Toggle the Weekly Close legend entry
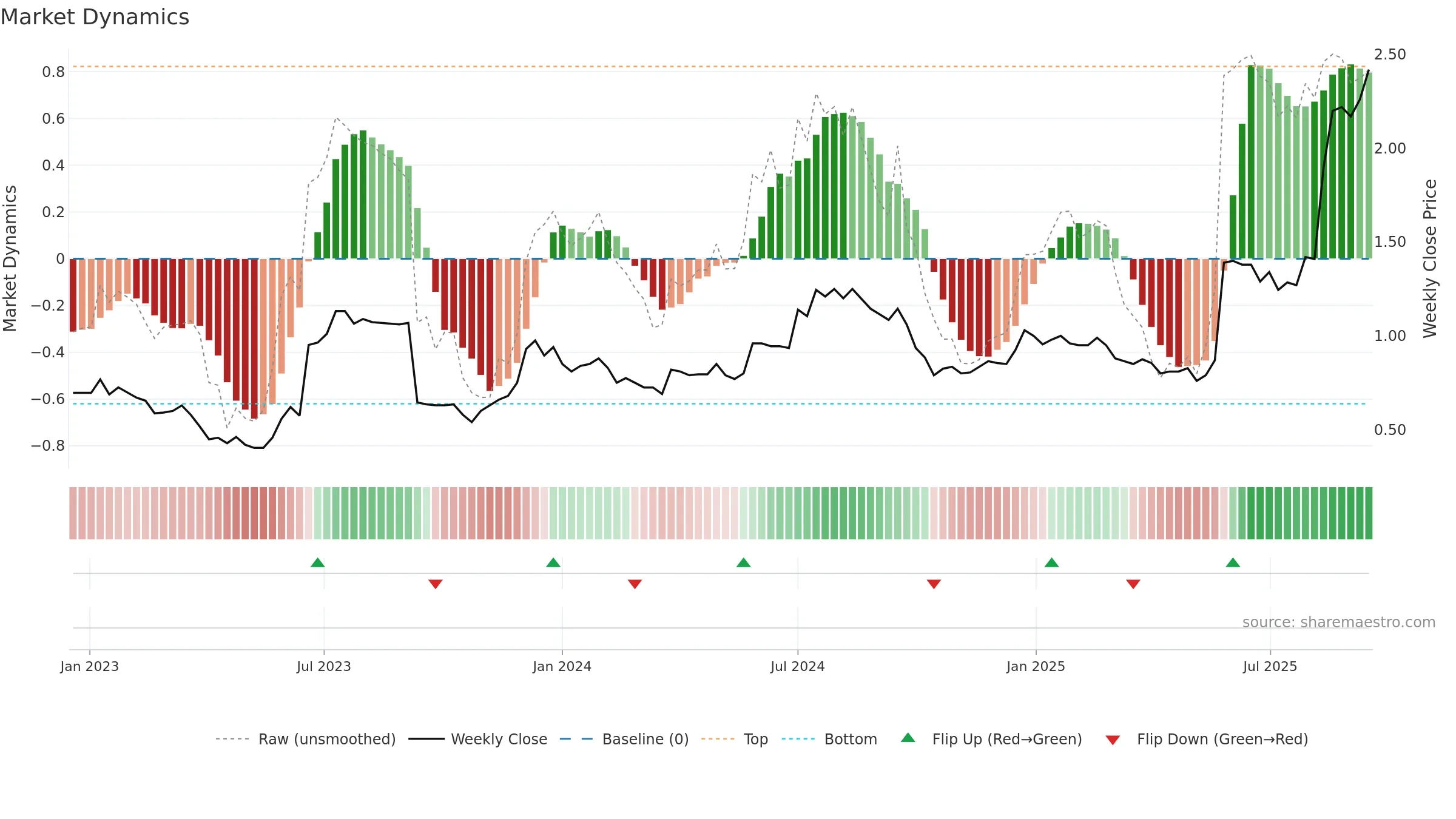 click(477, 739)
